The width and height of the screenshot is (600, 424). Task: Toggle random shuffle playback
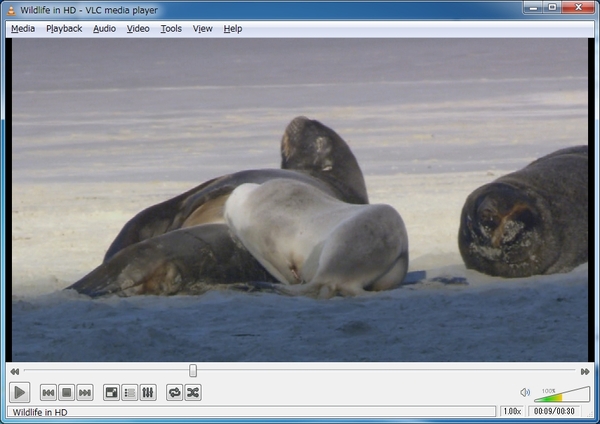(193, 393)
